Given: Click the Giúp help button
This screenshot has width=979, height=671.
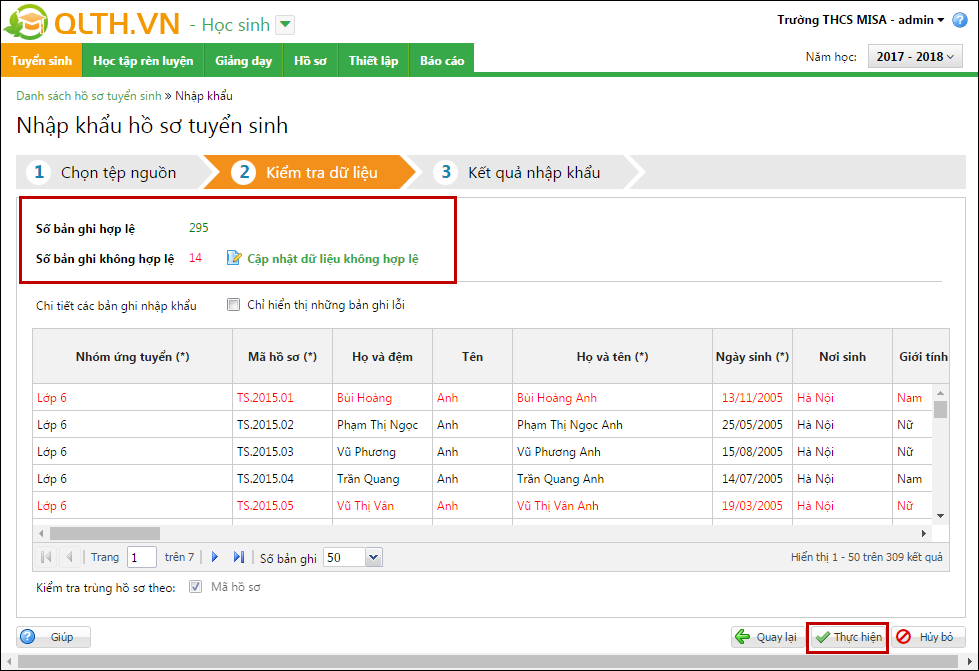Looking at the screenshot, I should tap(53, 637).
